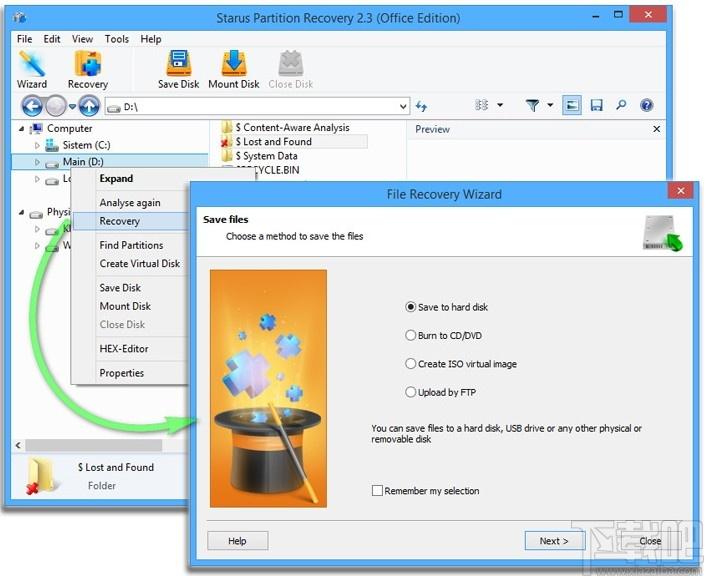
Task: Close the Preview pane with X
Action: coord(656,129)
